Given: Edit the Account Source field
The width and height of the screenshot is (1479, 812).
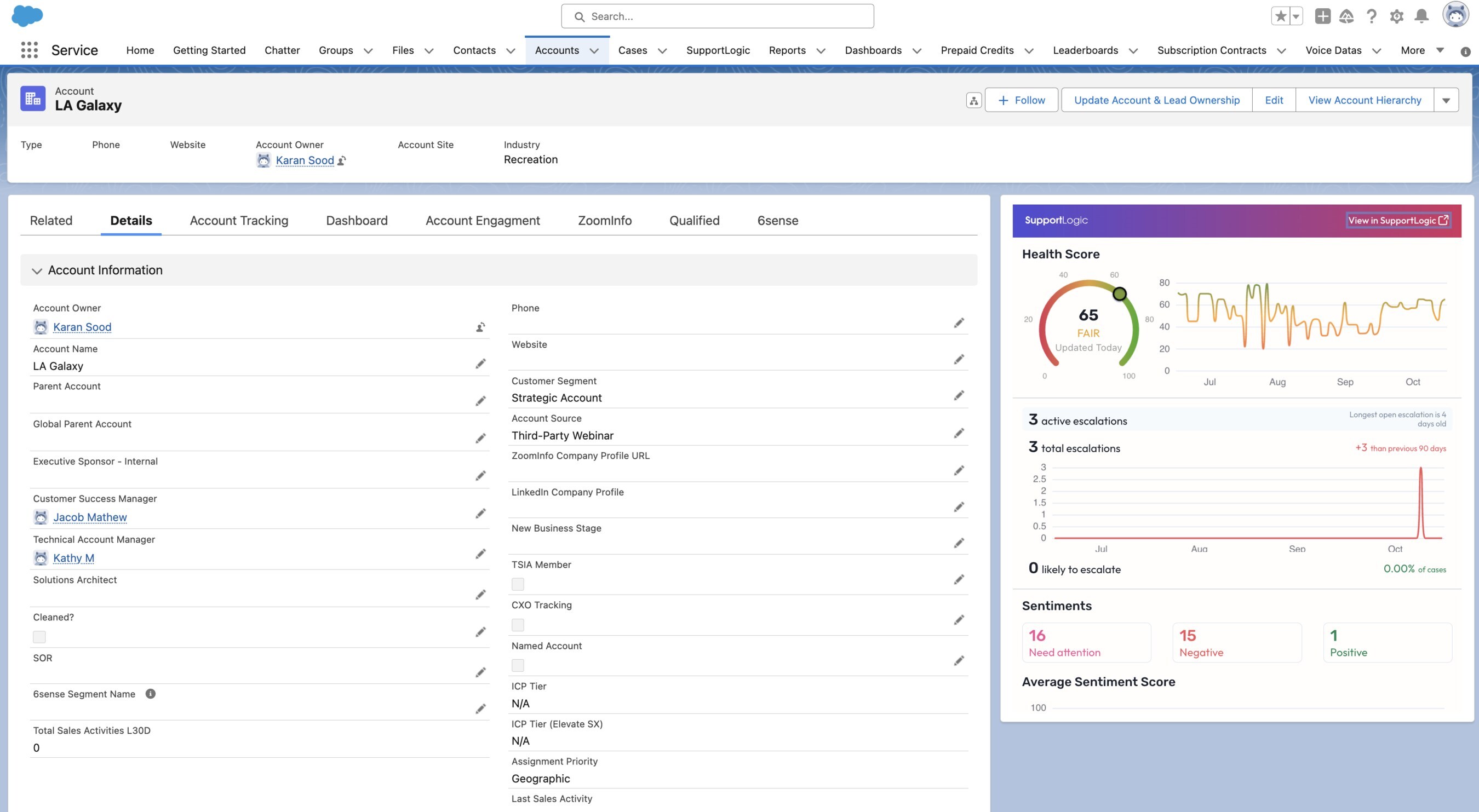Looking at the screenshot, I should [x=959, y=433].
